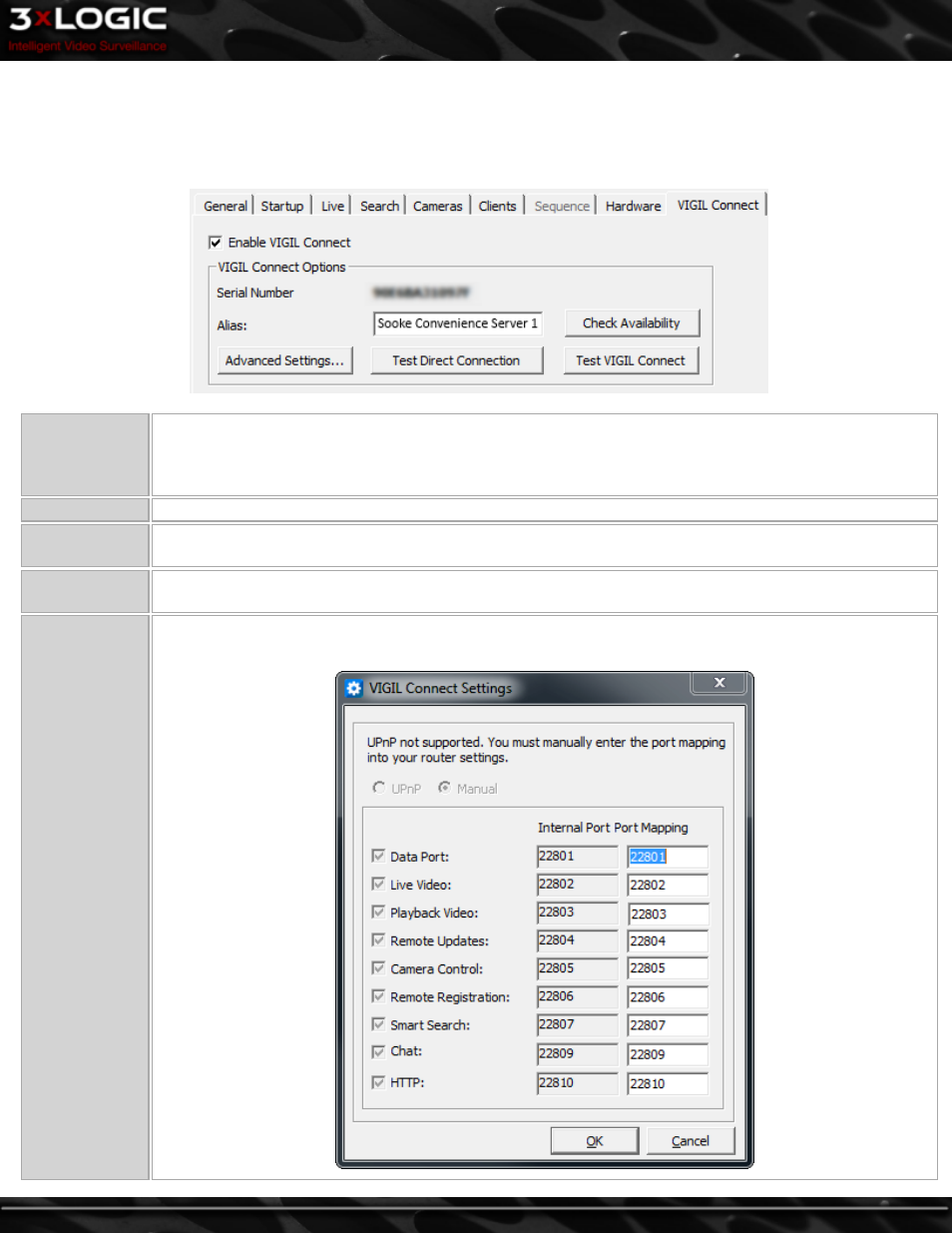Toggle the Camera Control checkbox

click(378, 967)
